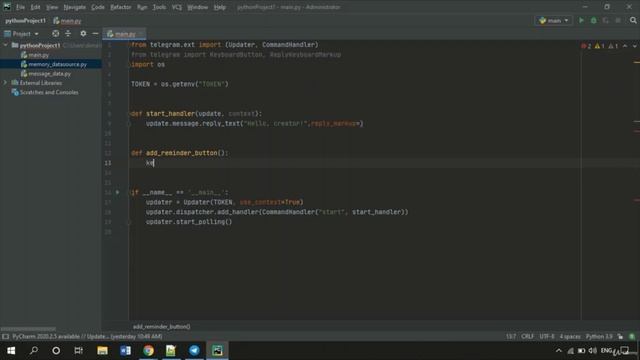Toggle tool window quick access icon

pos(5,337)
